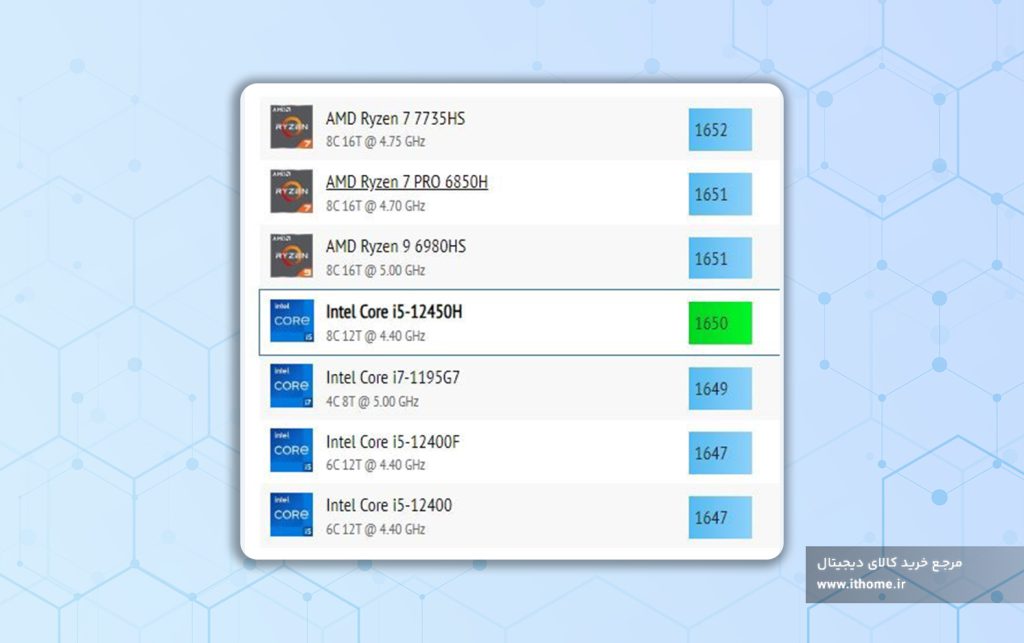Click the 6C 12T spec under i5-12400F
Viewport: 1024px width, 643px height.
tap(376, 465)
